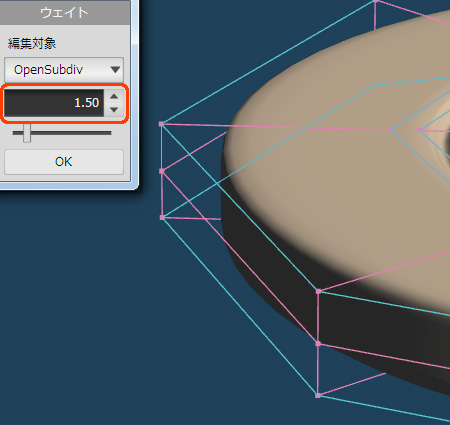This screenshot has width=450, height=425.
Task: Click the weight slider handle
Action: click(x=27, y=133)
